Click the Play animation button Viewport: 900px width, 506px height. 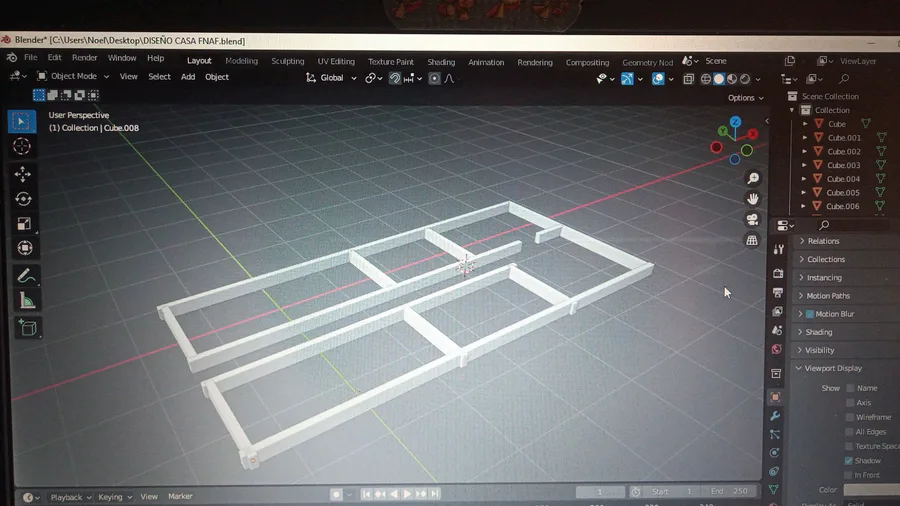coord(407,494)
